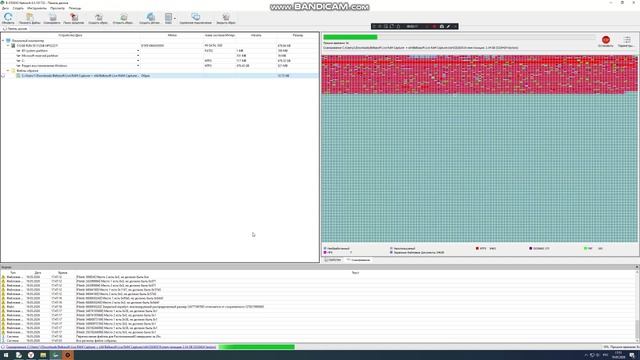Click the file system column header
640x360 pixels.
click(x=220, y=36)
